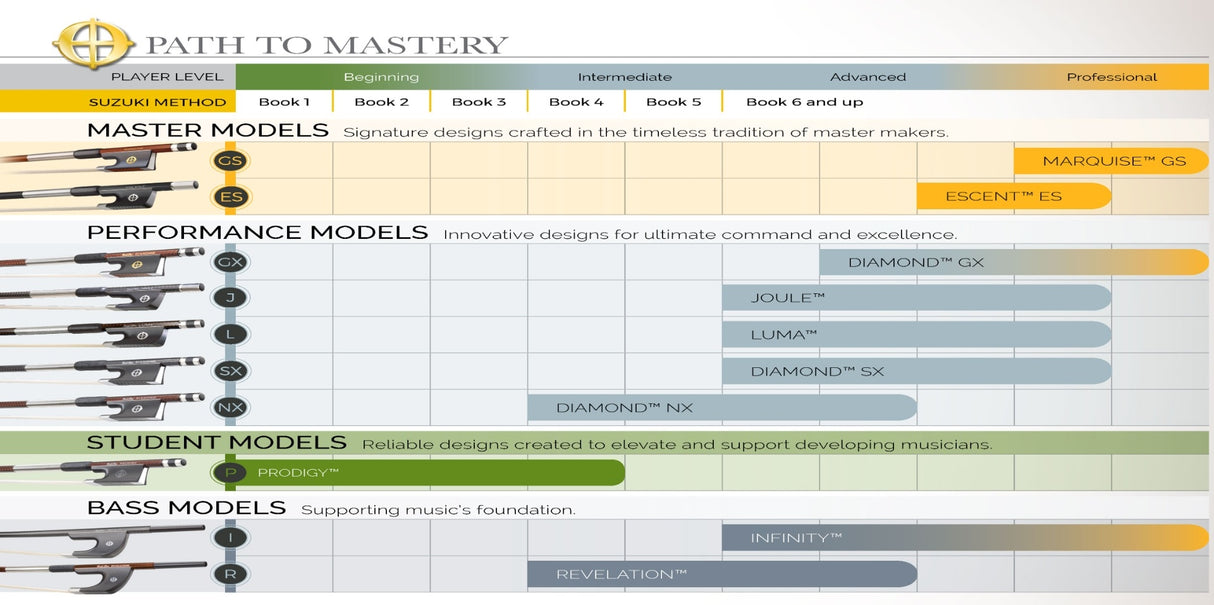This screenshot has height=605, width=1214.
Task: Click the green Prodigy range bar
Action: pyautogui.click(x=440, y=472)
